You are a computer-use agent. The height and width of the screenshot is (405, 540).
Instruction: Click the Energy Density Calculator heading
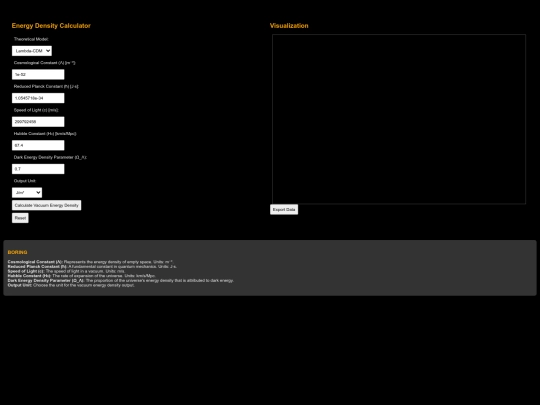(51, 26)
